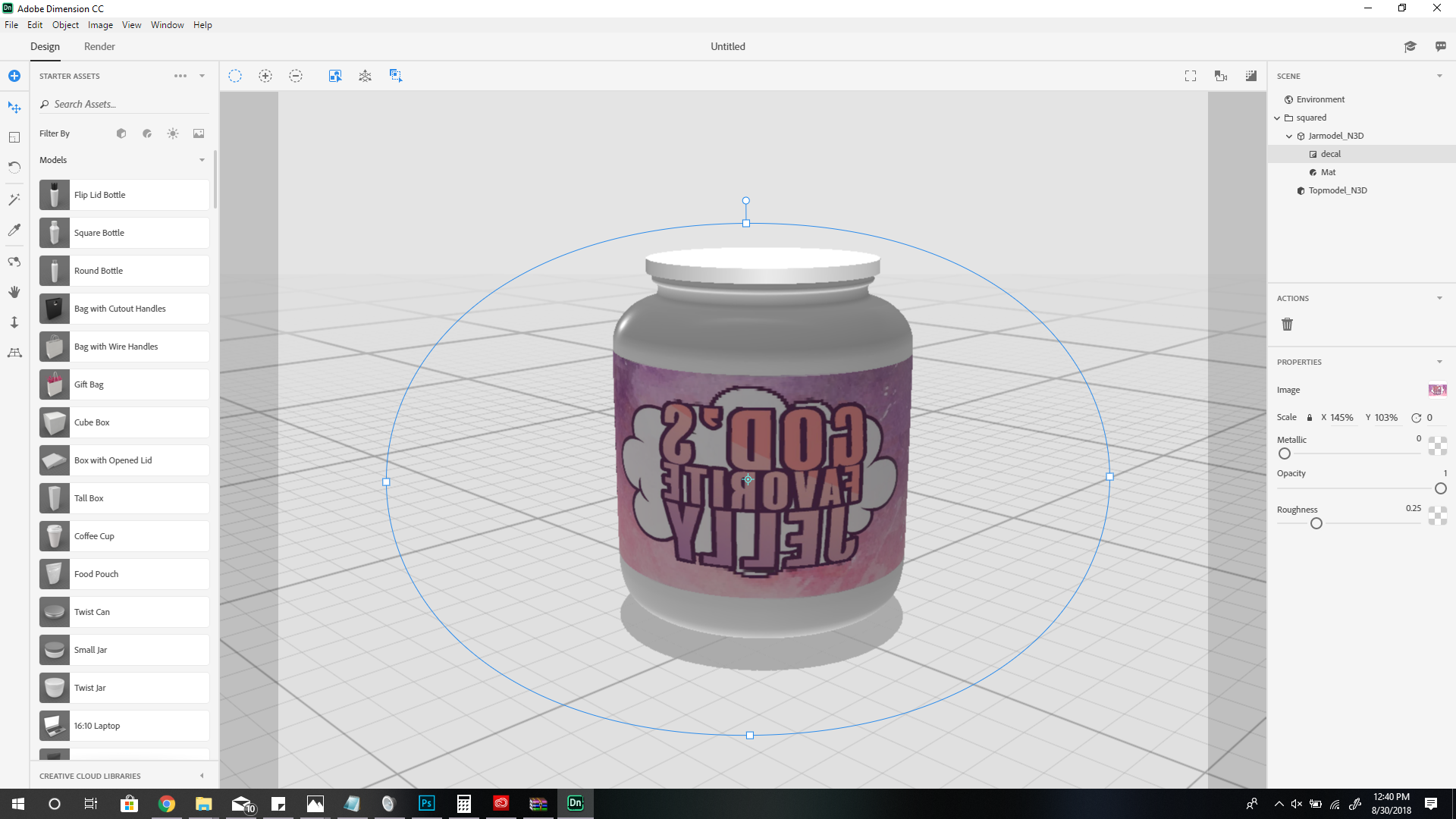This screenshot has width=1456, height=819.
Task: Click the Add and Import content button
Action: 14,76
